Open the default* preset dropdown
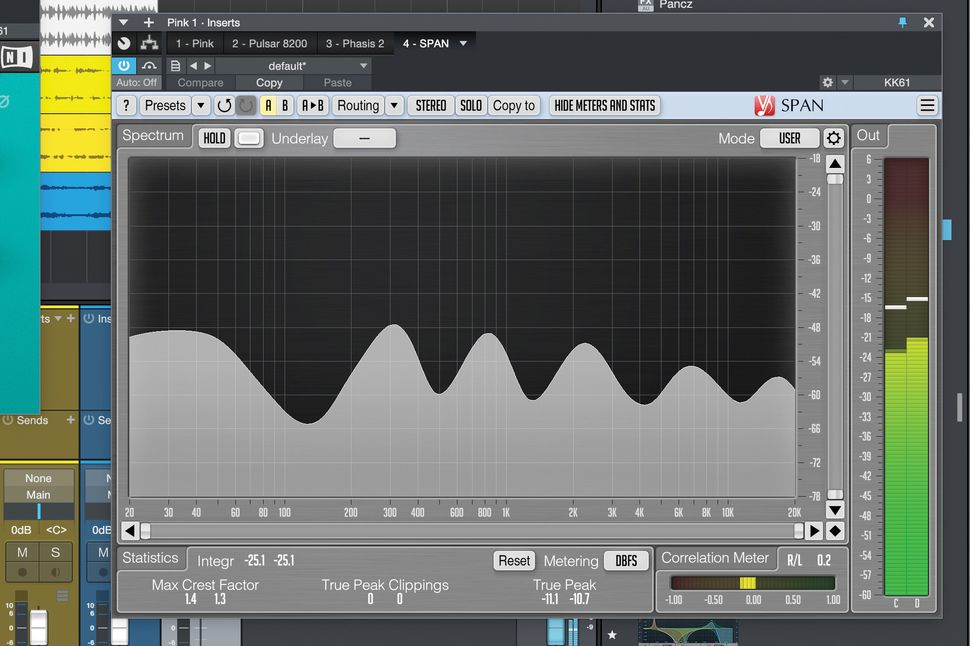Screen dimensions: 970x646 (x=286, y=65)
